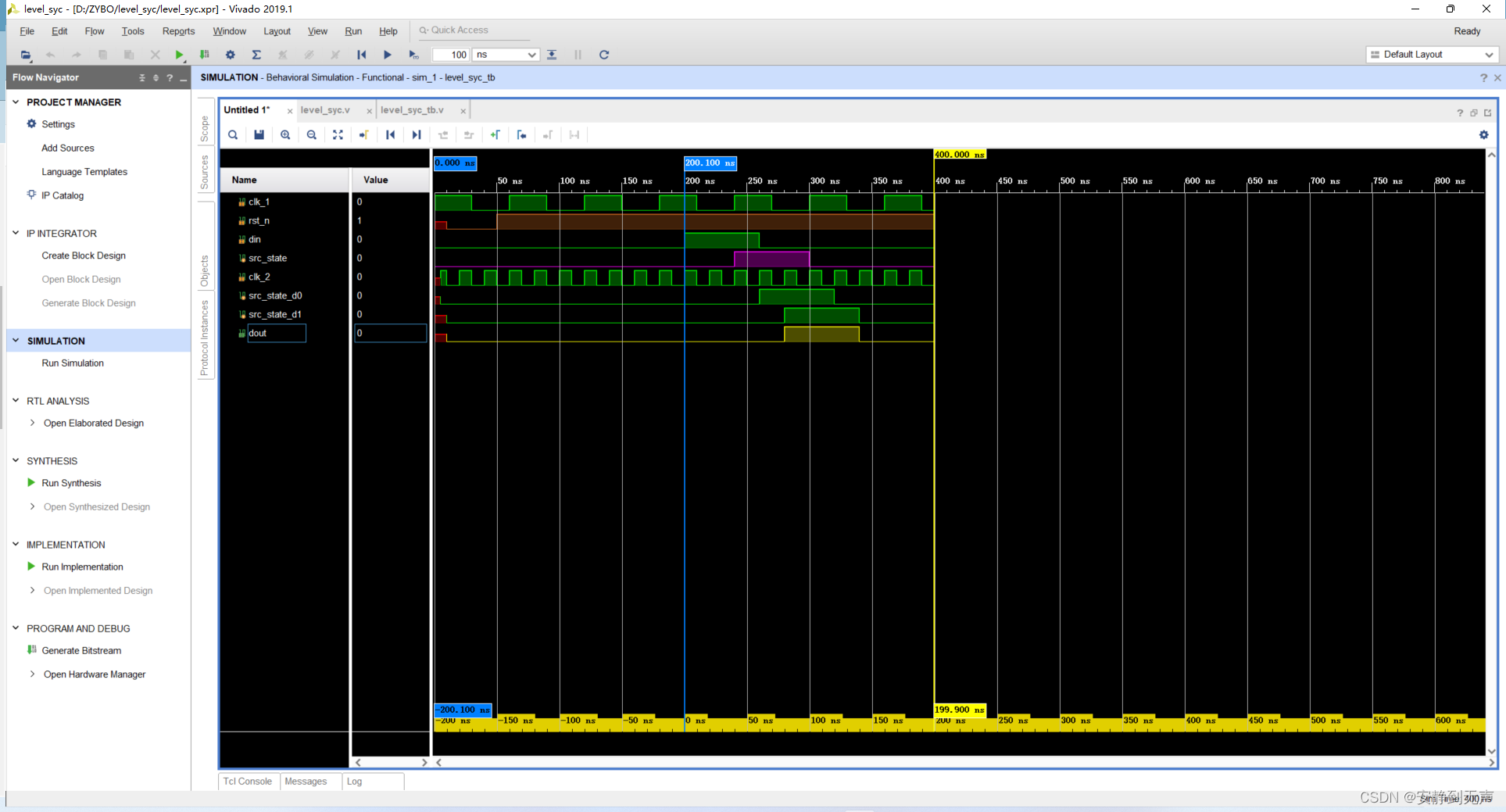Add marker to the waveform
The height and width of the screenshot is (812, 1506).
[495, 134]
